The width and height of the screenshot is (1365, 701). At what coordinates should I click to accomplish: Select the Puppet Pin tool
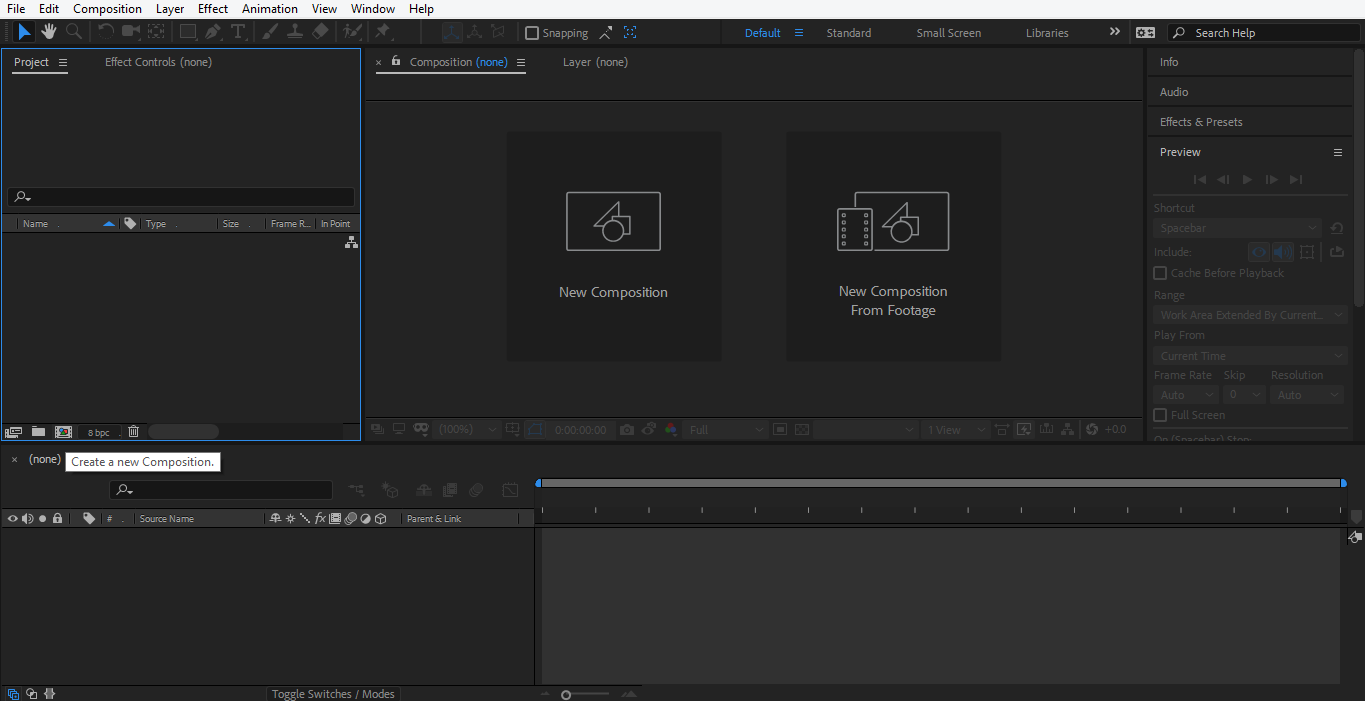click(382, 32)
